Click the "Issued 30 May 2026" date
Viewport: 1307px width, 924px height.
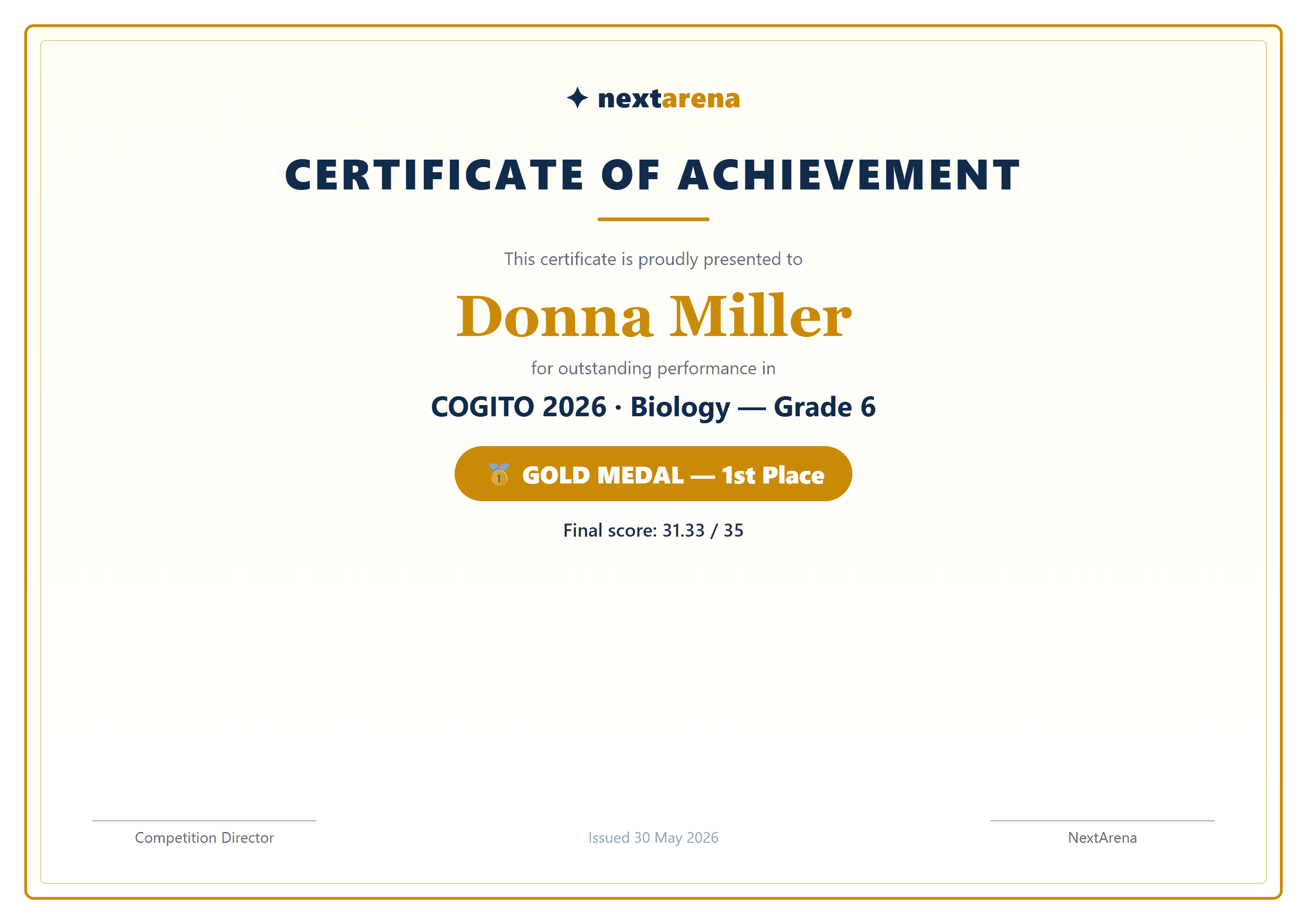pos(653,838)
